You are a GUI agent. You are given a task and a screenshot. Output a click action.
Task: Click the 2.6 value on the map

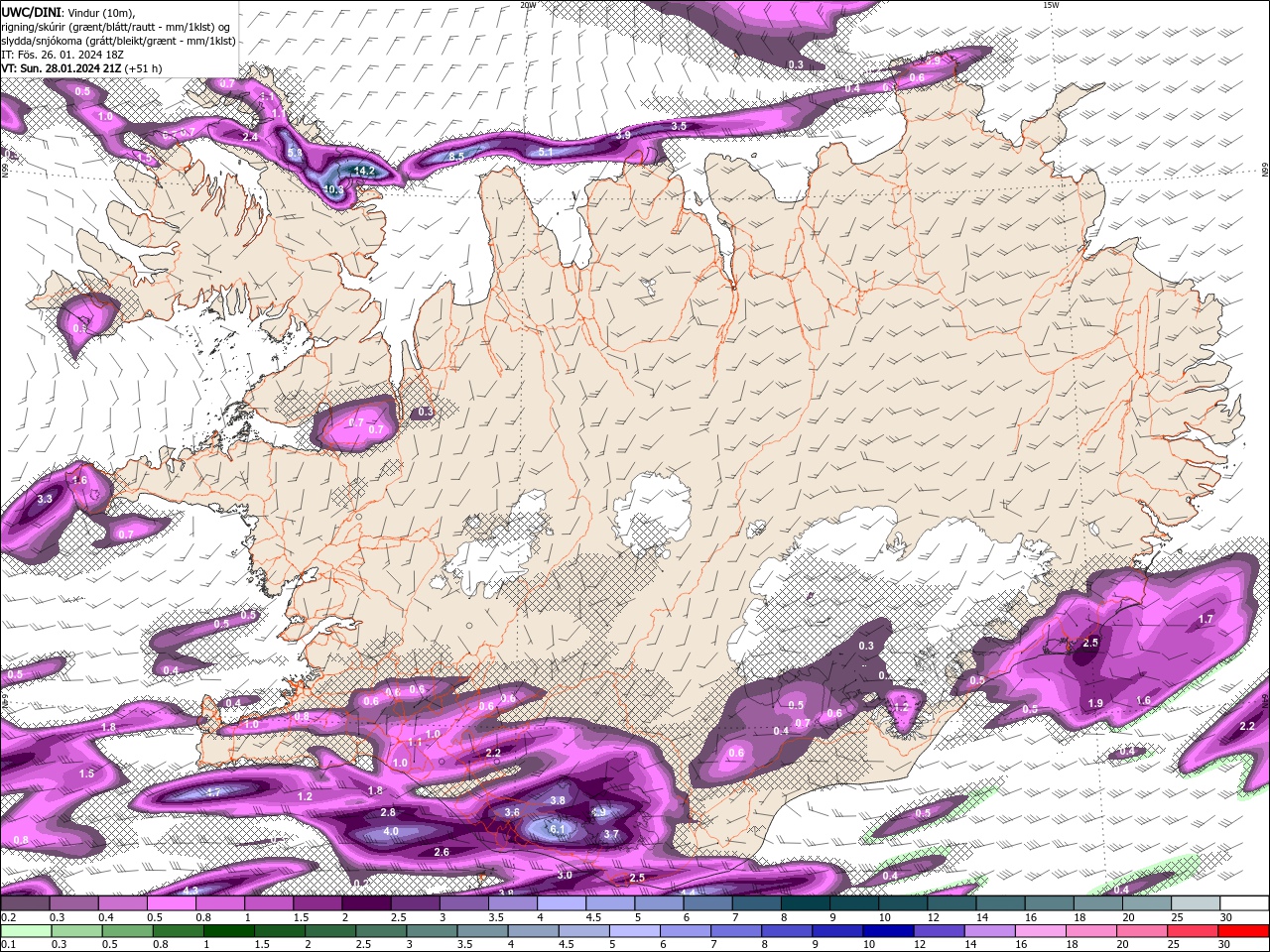[443, 852]
